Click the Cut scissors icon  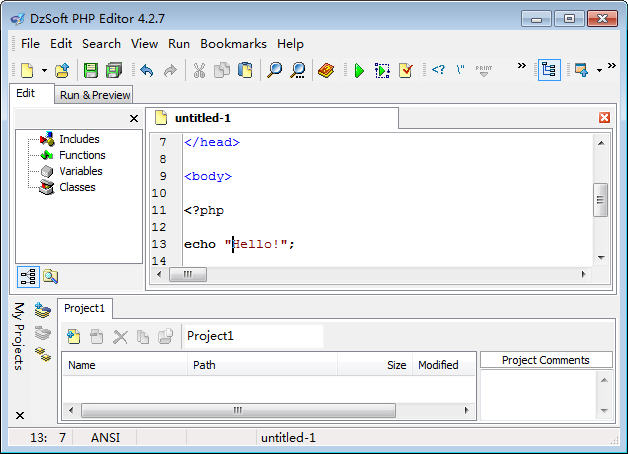coord(199,70)
